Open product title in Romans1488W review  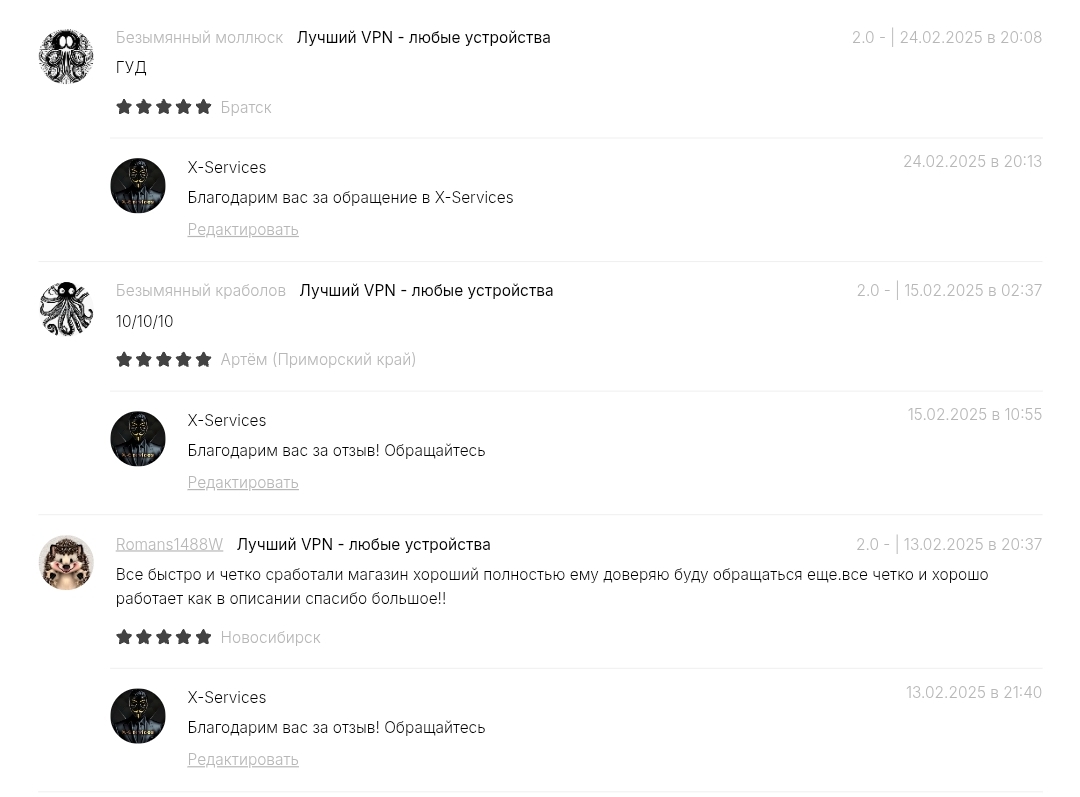(364, 544)
